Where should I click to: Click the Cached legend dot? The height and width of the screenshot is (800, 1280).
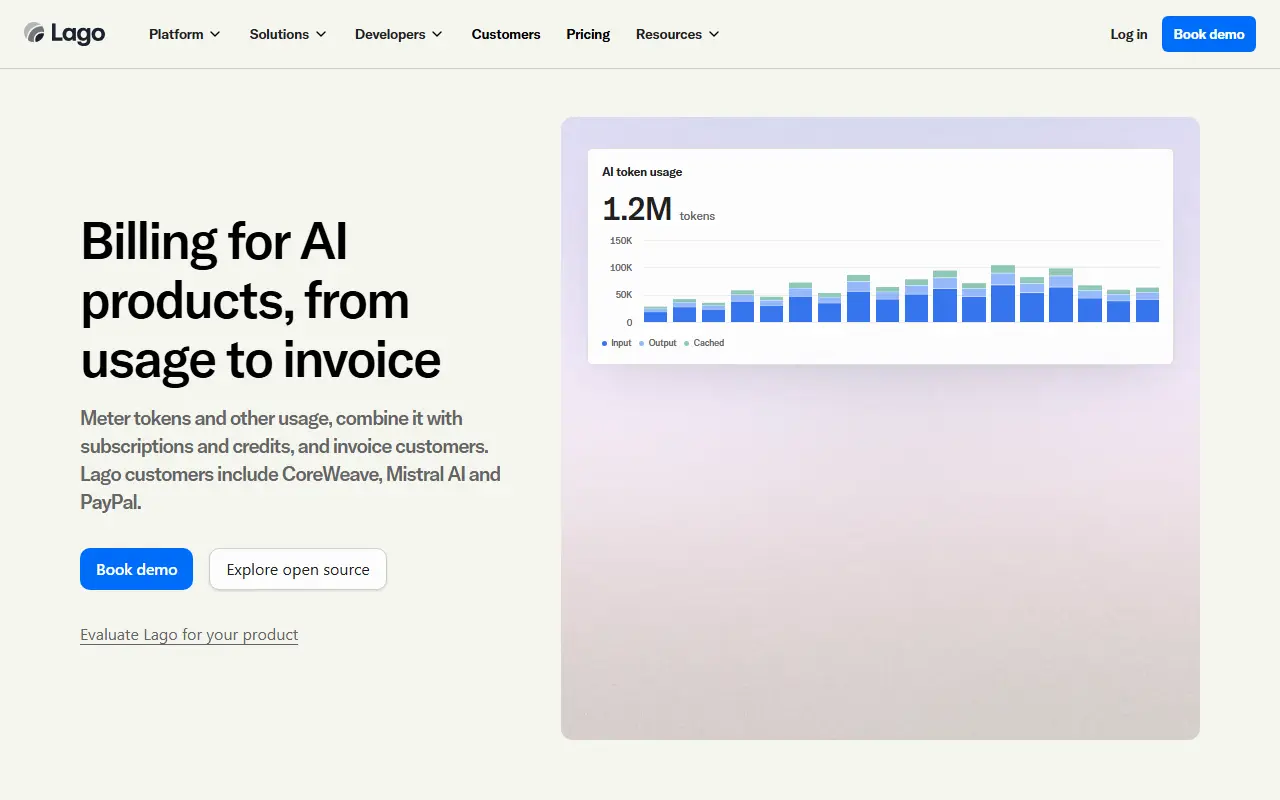coord(687,343)
